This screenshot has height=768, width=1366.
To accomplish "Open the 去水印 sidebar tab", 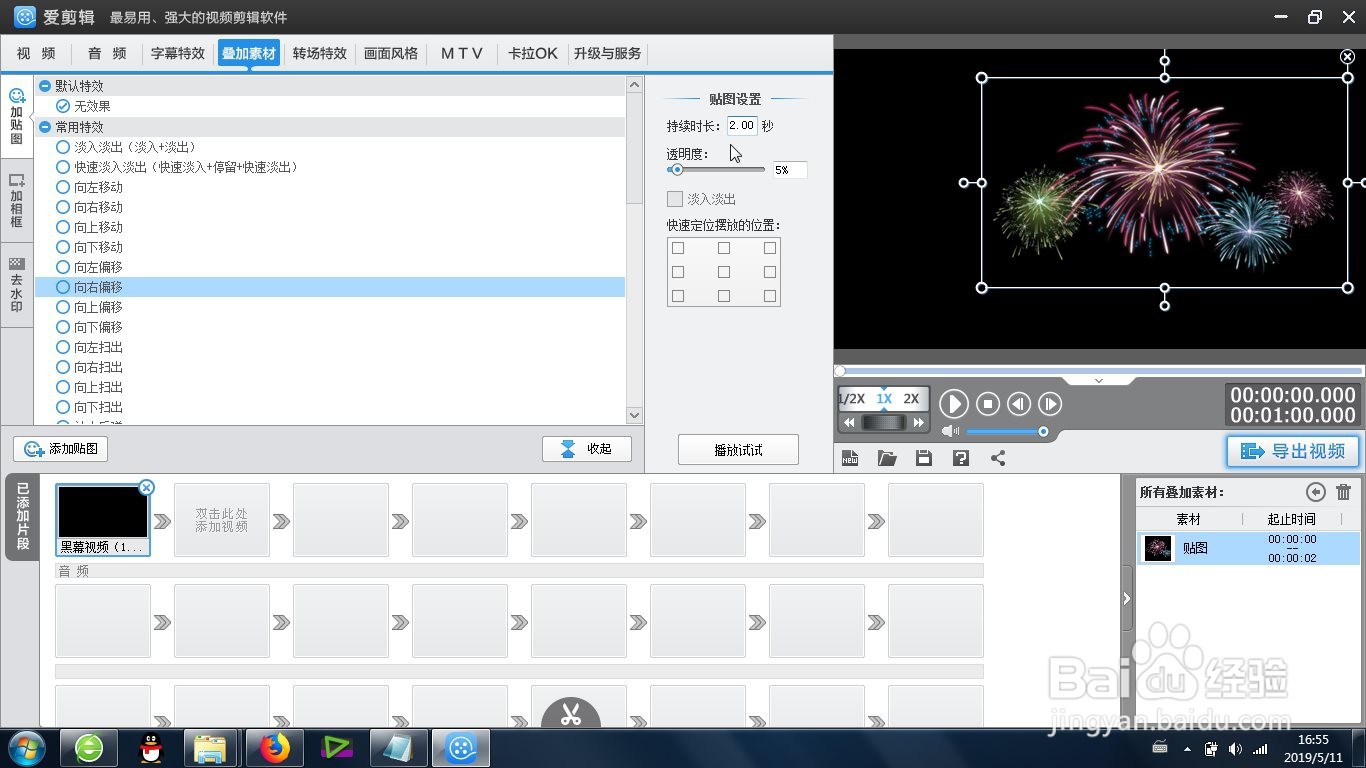I will click(17, 286).
